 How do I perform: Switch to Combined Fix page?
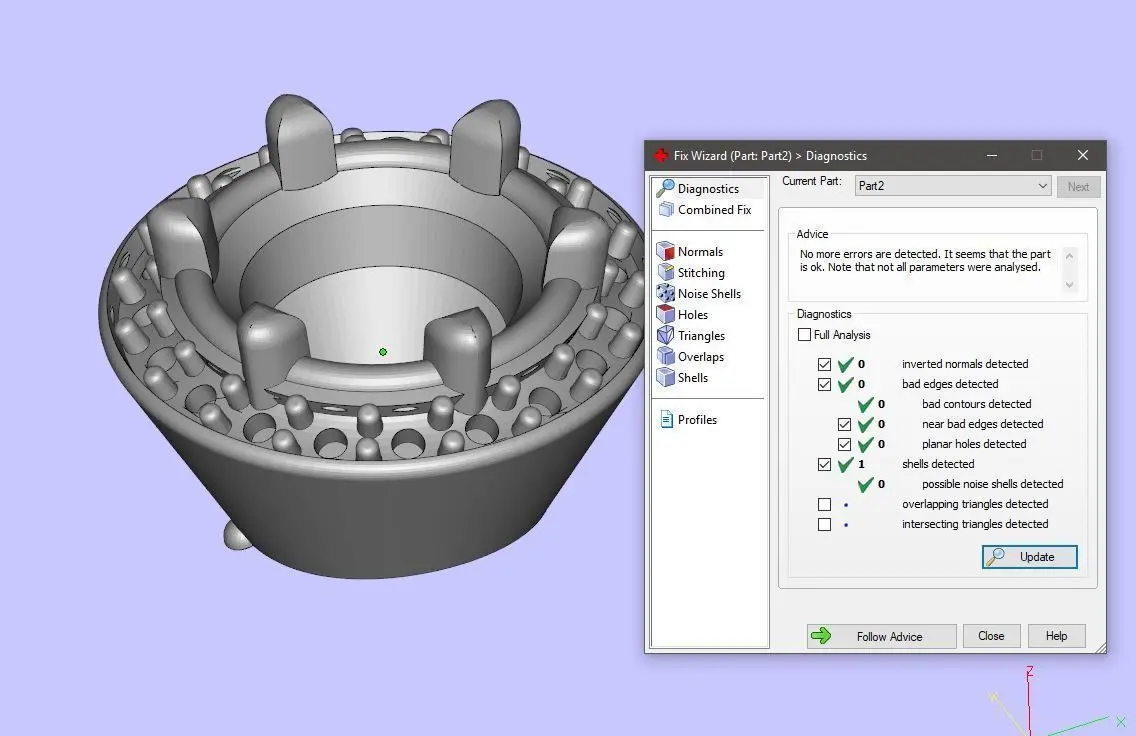714,209
